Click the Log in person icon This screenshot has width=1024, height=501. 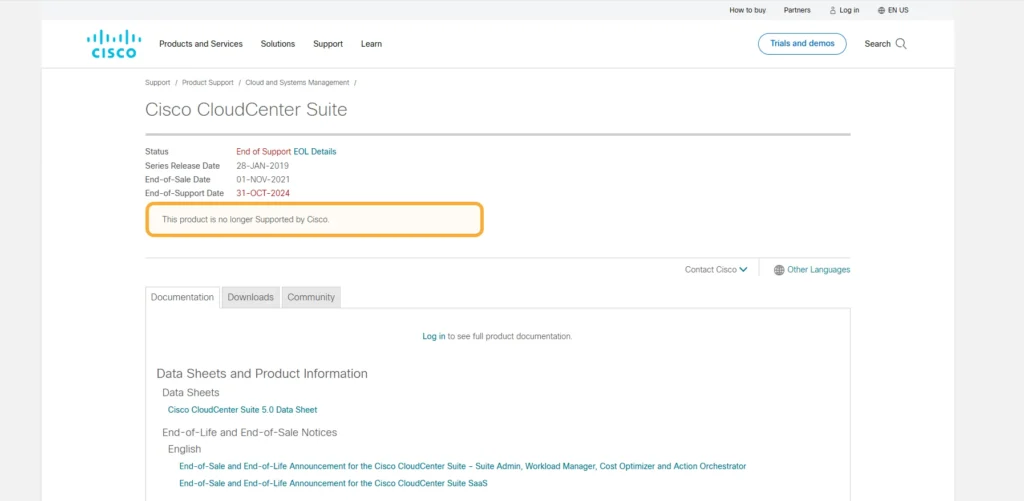833,10
